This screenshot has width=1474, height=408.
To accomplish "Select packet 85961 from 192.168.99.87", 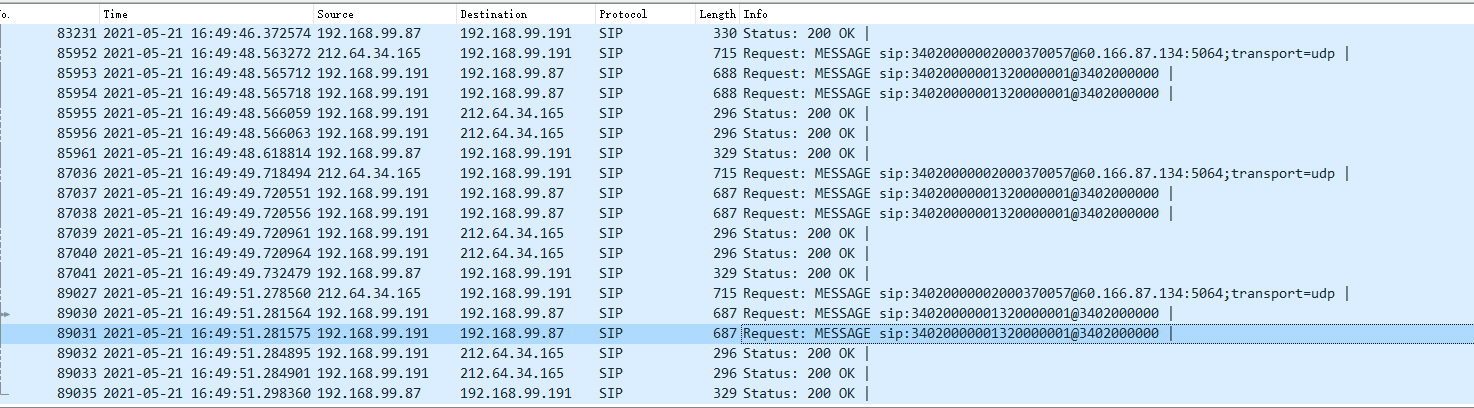I will pos(400,153).
